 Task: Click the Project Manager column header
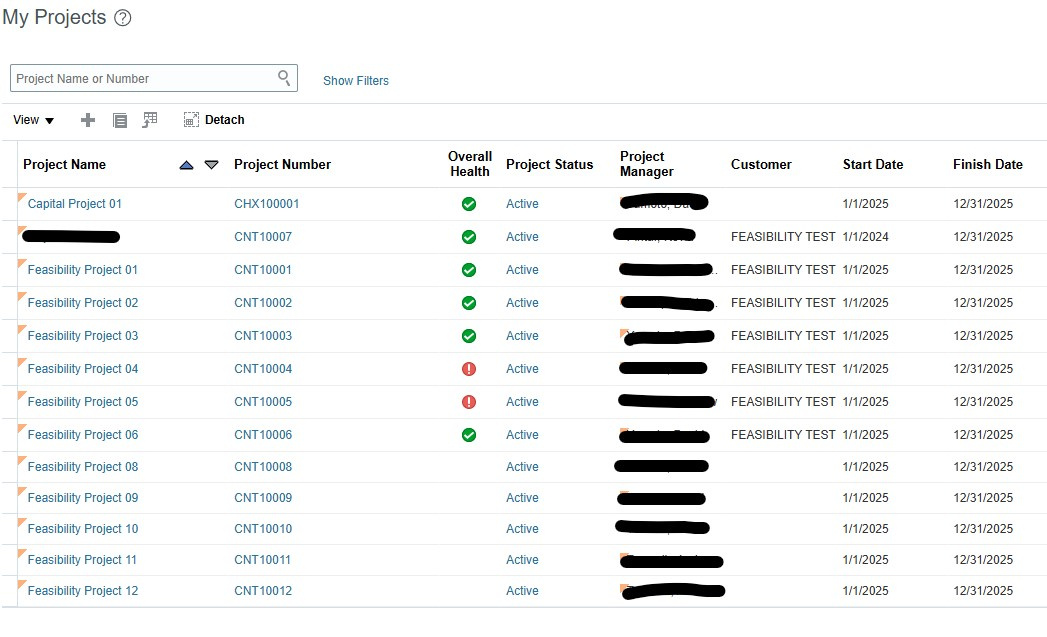point(646,164)
